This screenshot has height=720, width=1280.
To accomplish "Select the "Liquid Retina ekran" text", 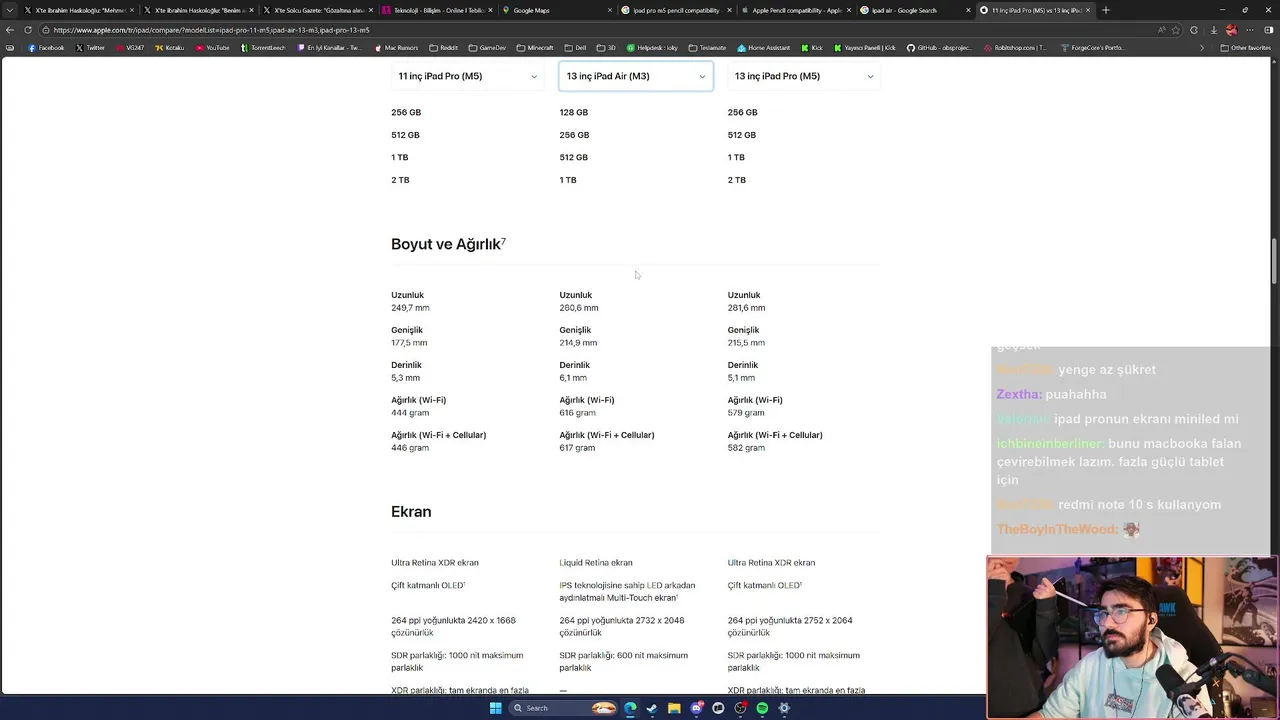I will coord(596,563).
